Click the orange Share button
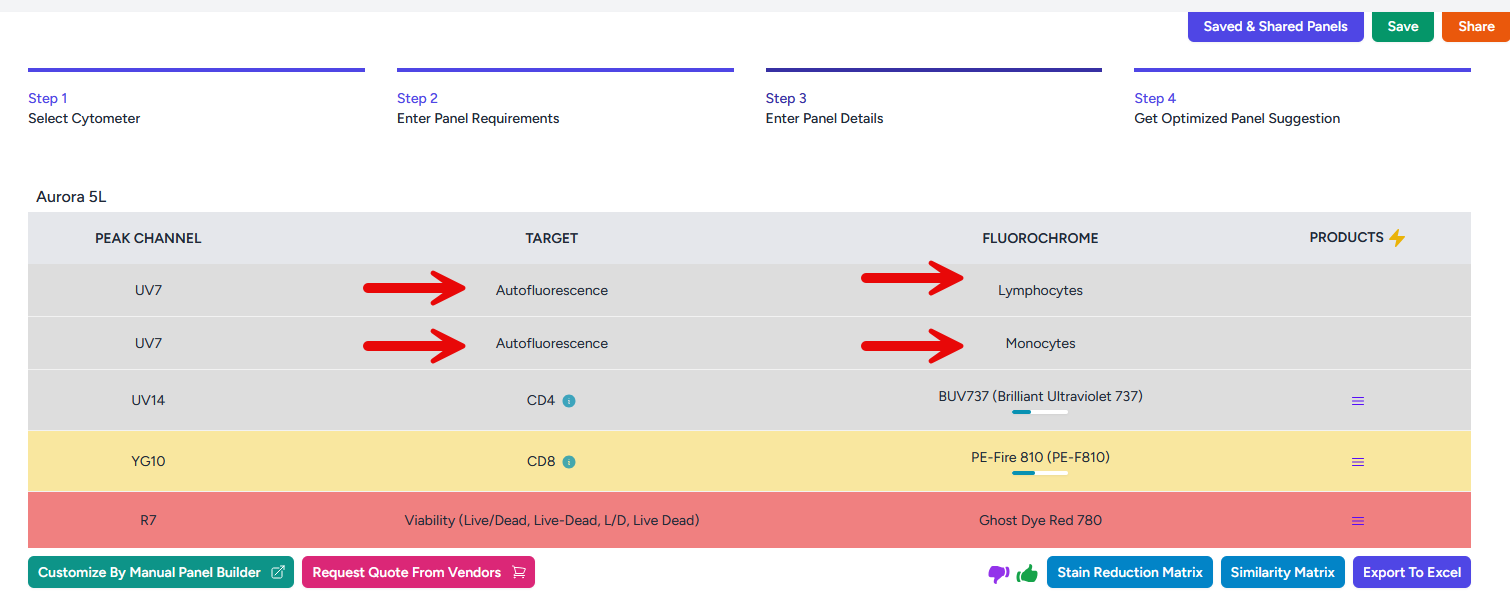1510x595 pixels. pos(1475,27)
